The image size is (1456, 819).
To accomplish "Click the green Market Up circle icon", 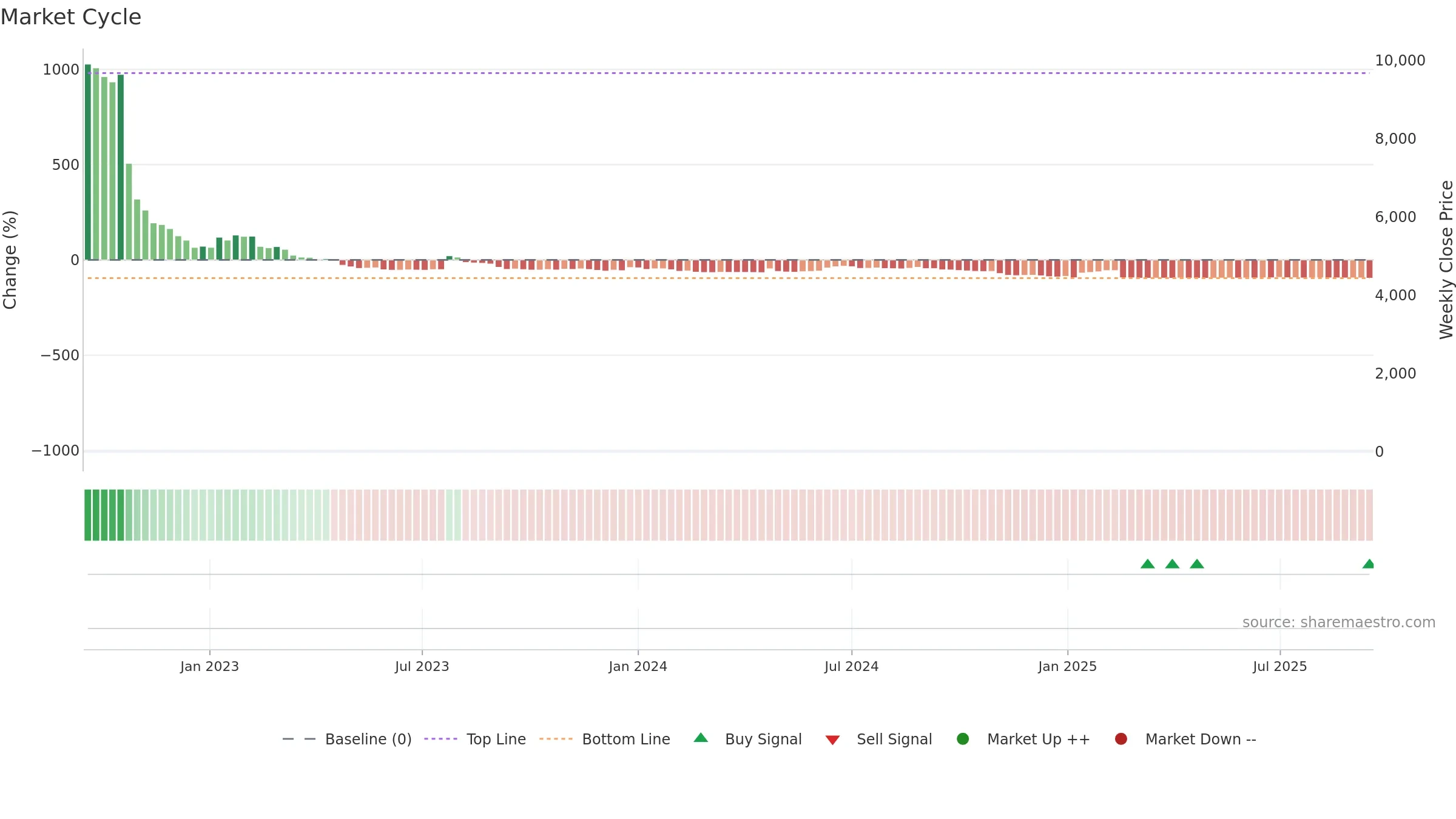I will [963, 739].
